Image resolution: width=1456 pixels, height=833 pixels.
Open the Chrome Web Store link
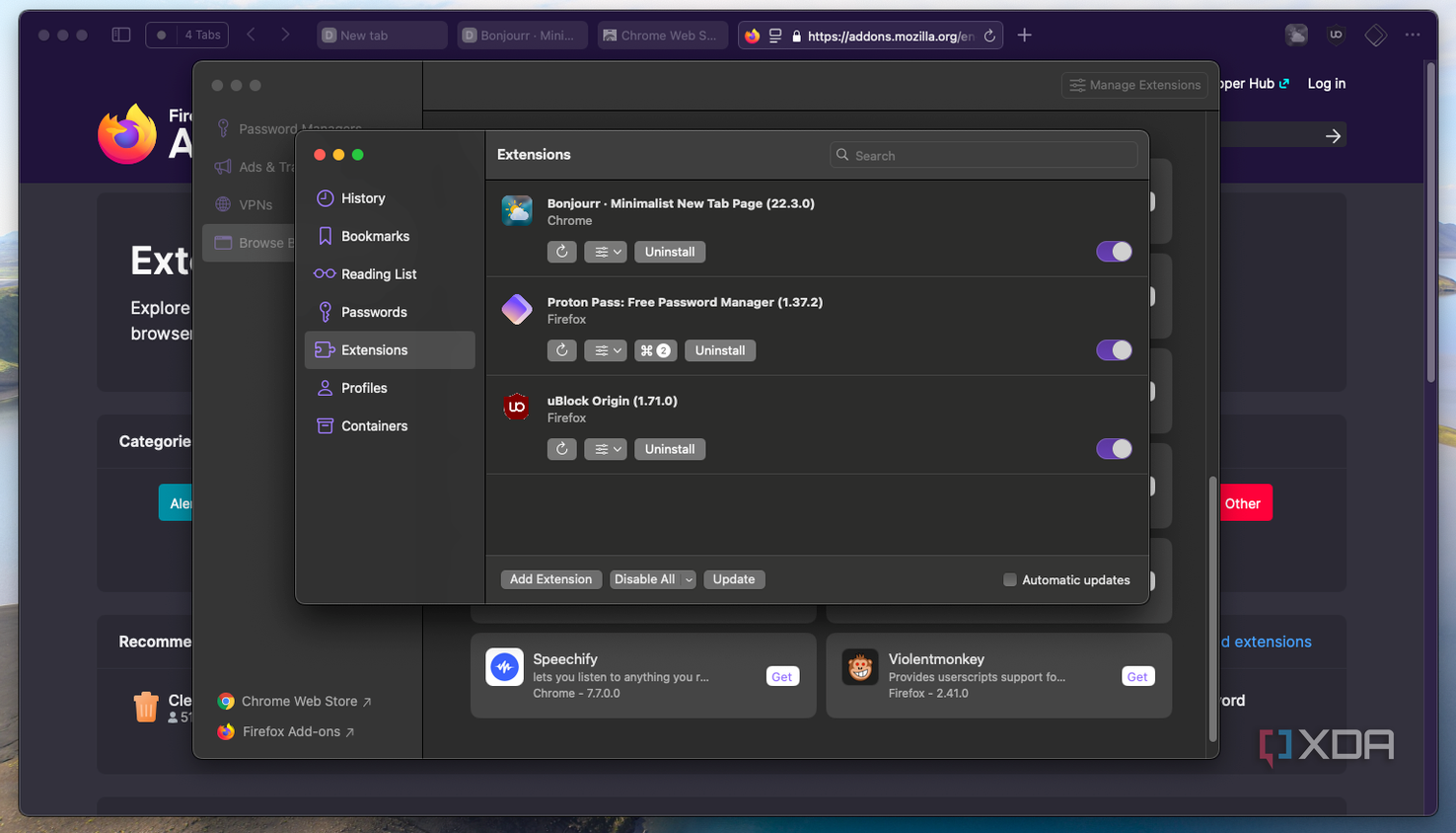pyautogui.click(x=294, y=701)
